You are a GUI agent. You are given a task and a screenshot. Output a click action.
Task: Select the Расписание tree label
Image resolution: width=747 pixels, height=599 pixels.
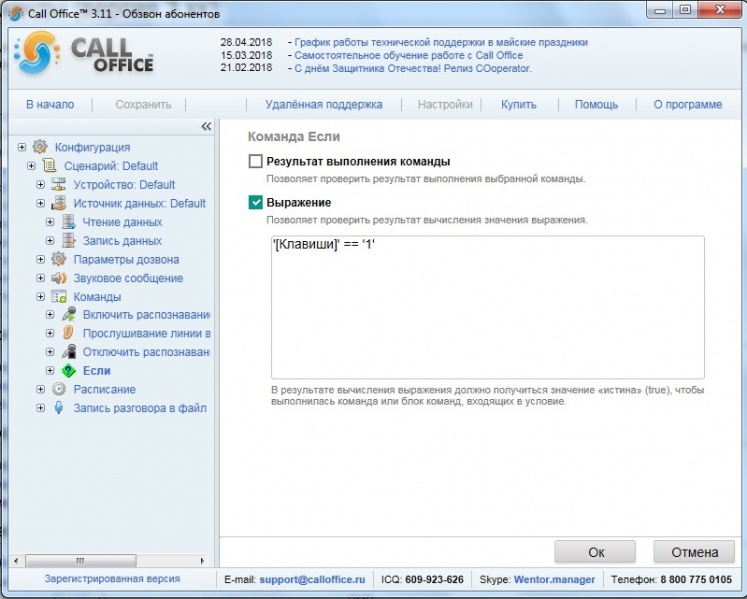pos(104,389)
